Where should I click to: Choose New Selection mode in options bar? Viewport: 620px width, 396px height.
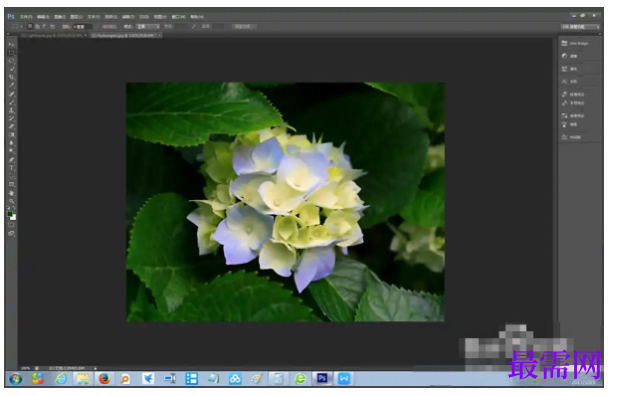tap(30, 27)
